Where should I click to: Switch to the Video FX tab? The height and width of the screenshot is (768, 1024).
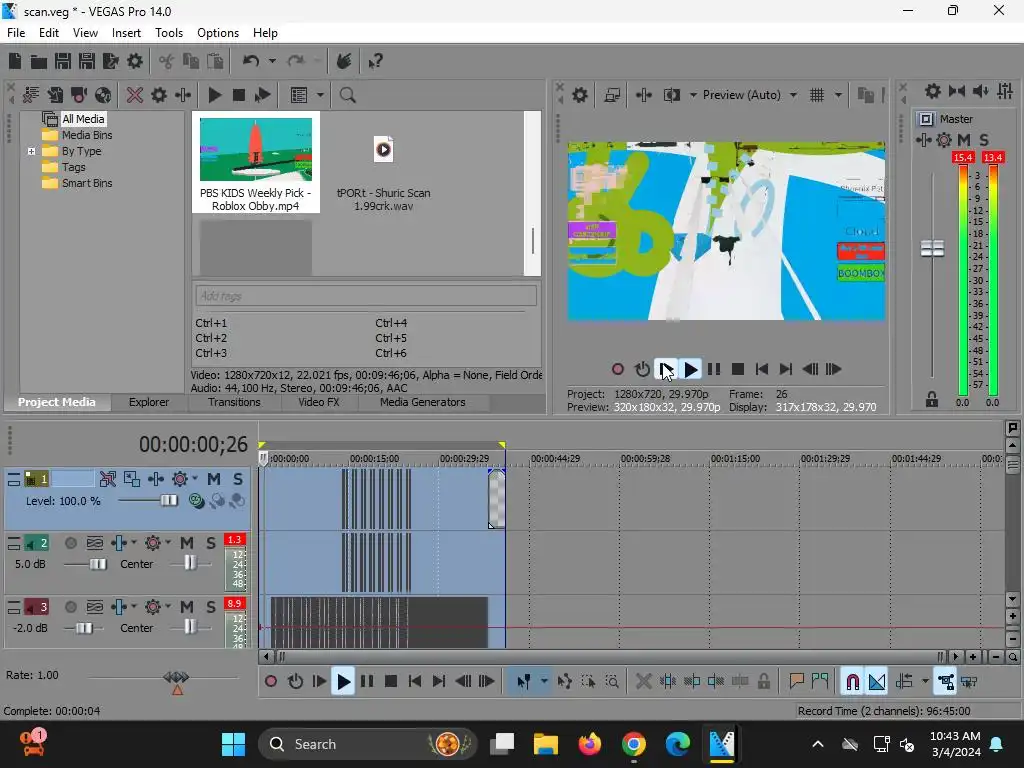[319, 402]
